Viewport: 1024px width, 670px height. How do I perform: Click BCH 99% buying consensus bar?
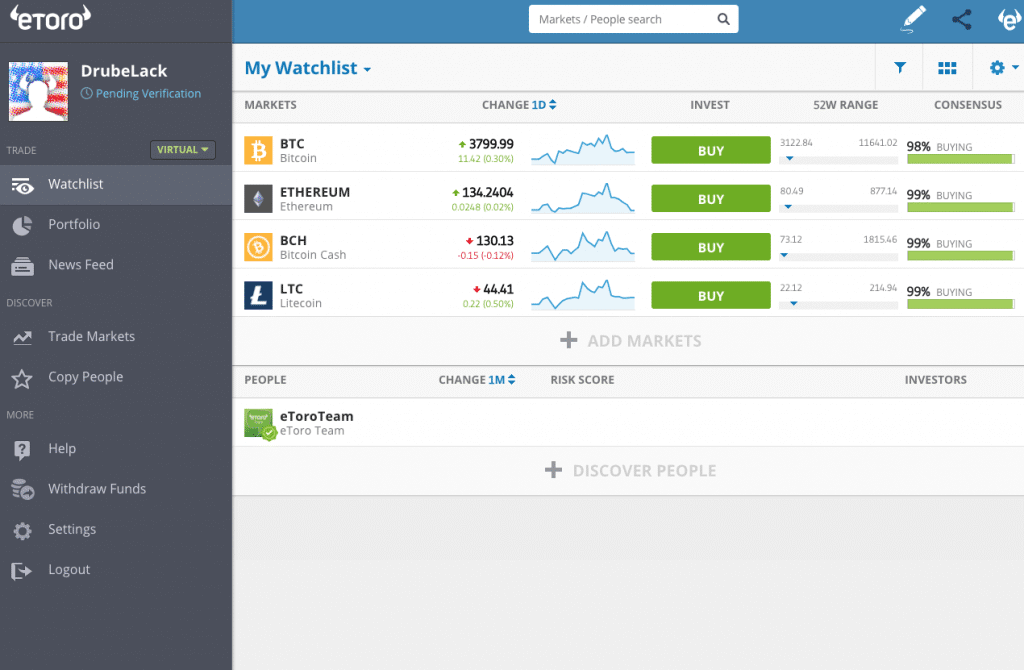(x=961, y=255)
